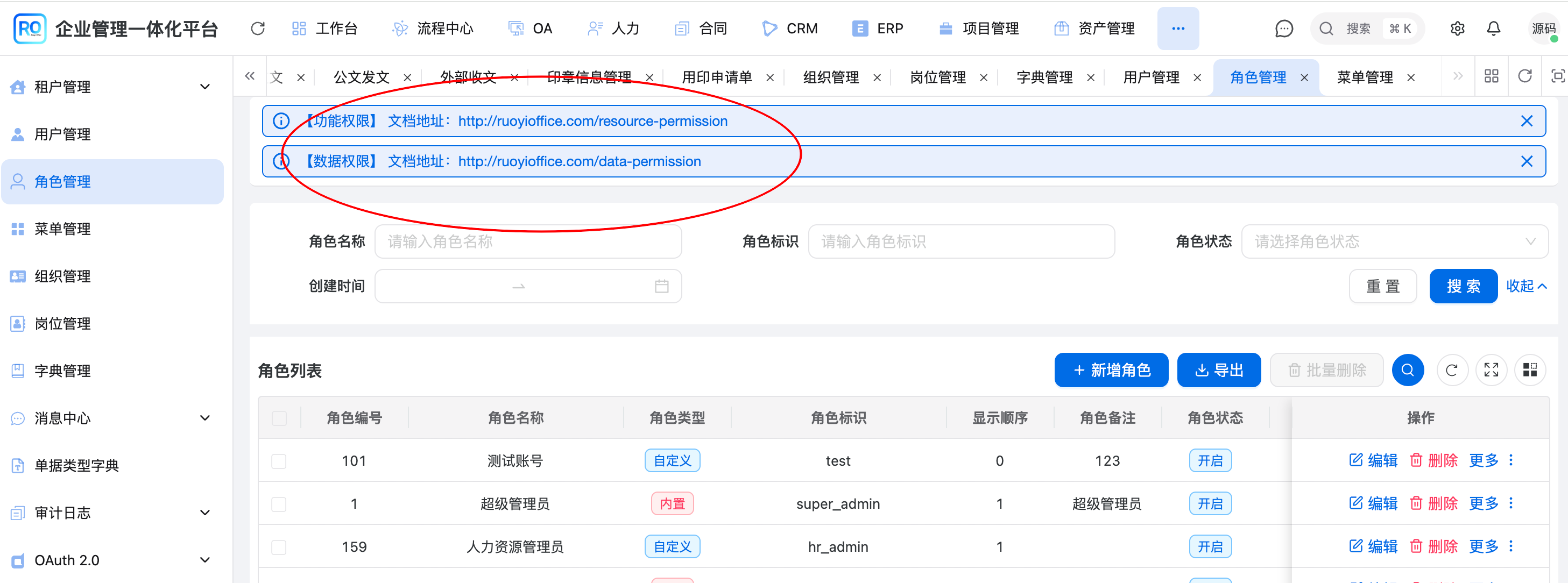
Task: Close the 数据权限 info banner
Action: coord(1527,161)
